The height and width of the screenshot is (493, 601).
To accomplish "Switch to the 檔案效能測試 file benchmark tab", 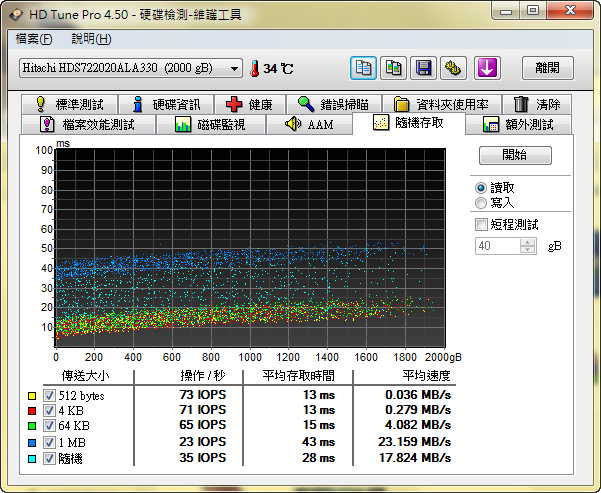I will click(88, 124).
